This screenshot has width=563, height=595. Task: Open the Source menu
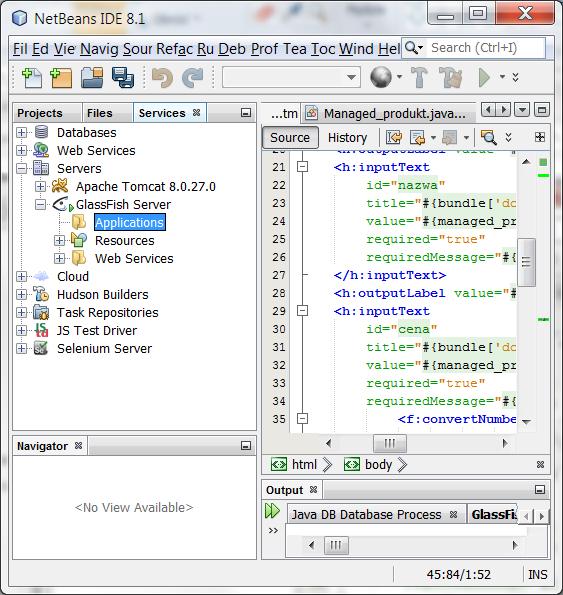click(137, 49)
